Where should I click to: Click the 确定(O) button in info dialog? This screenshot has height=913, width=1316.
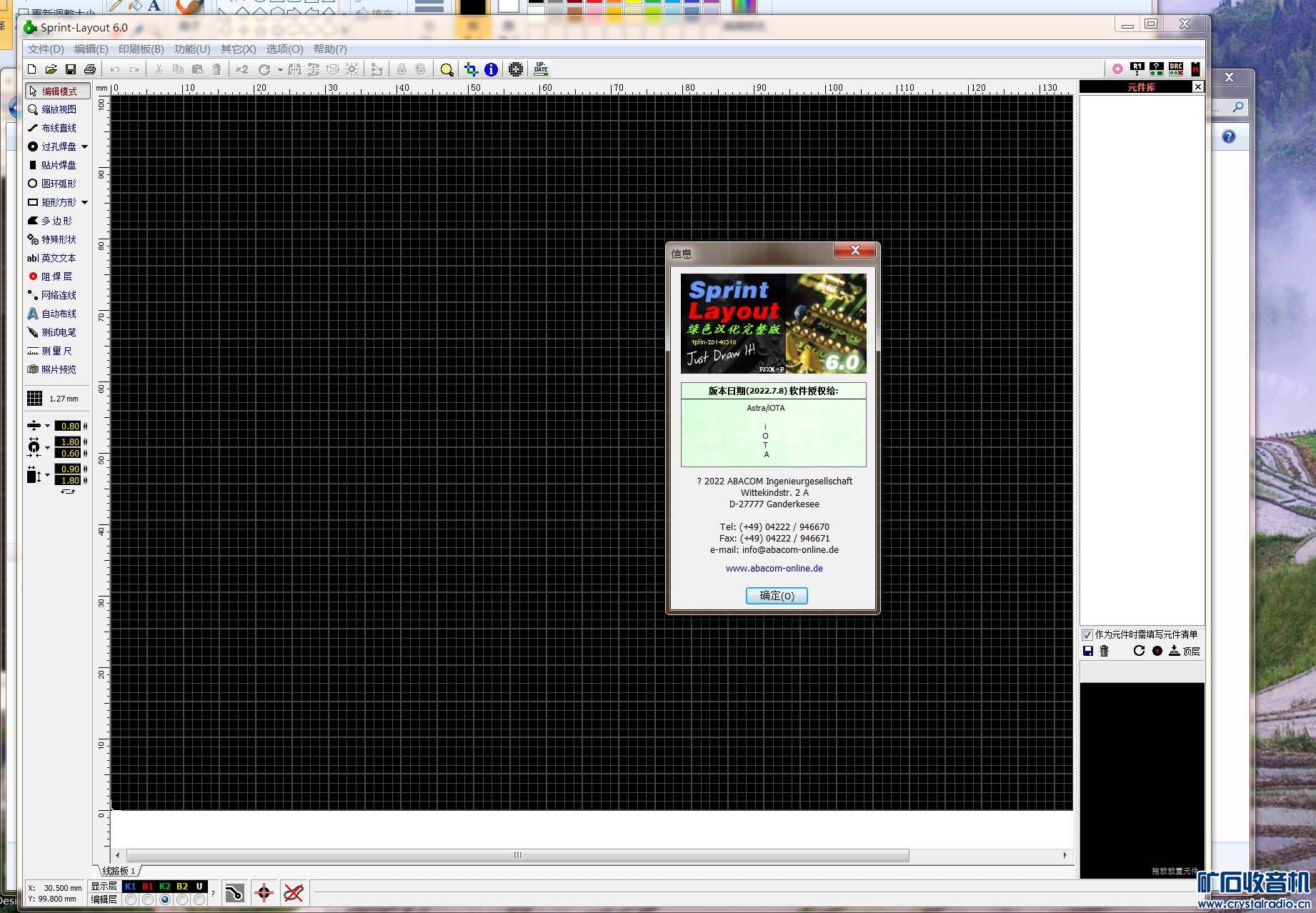pyautogui.click(x=776, y=596)
